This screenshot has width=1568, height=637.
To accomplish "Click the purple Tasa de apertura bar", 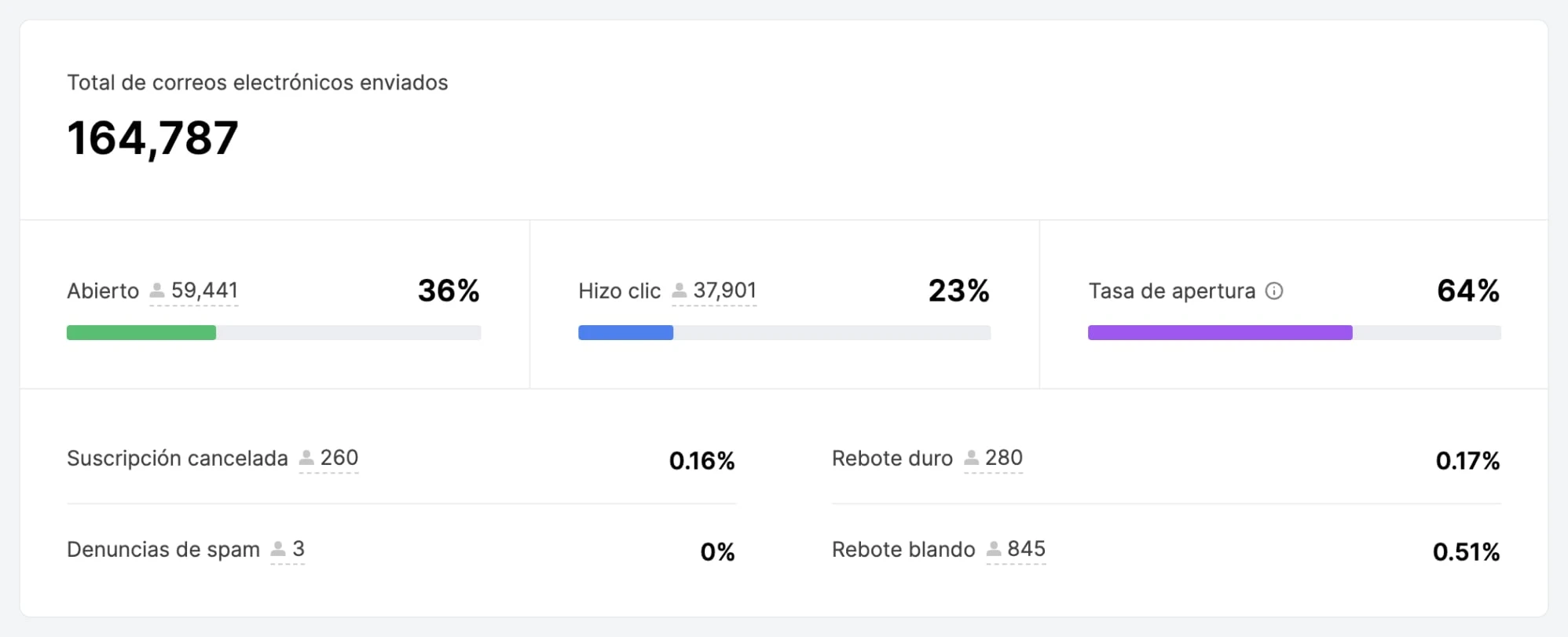I will [1219, 333].
